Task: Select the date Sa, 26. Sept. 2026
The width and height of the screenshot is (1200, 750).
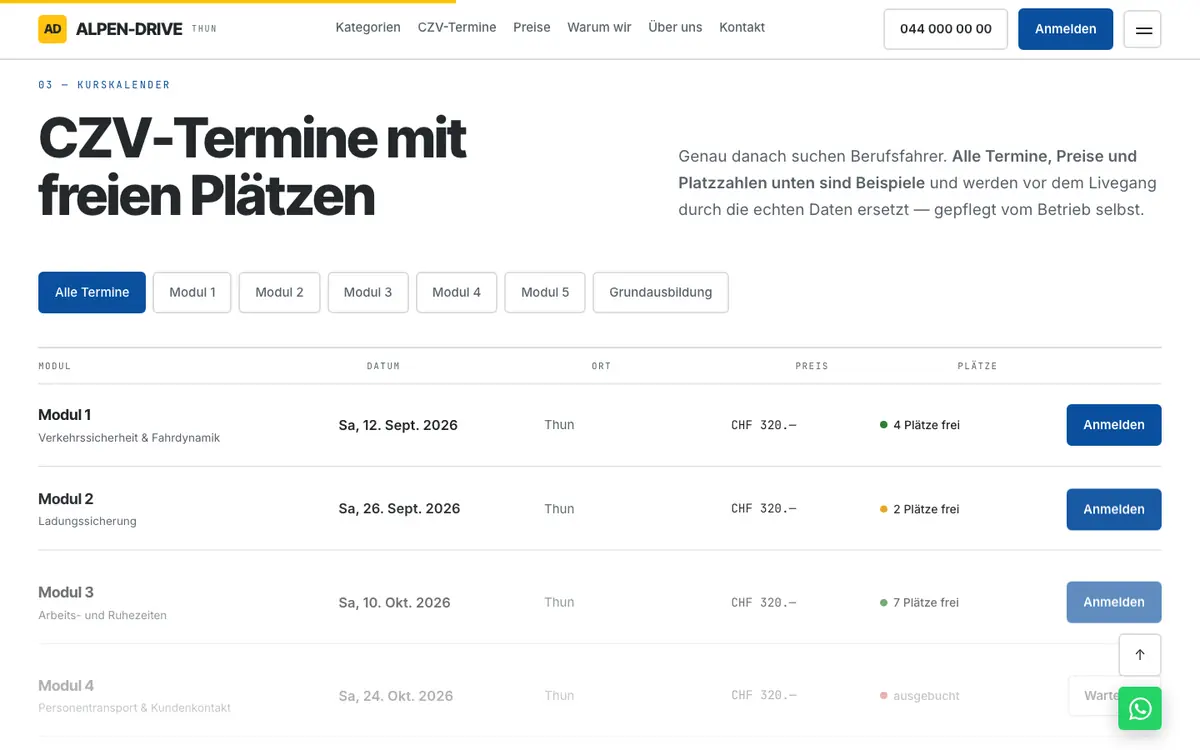Action: (x=400, y=509)
